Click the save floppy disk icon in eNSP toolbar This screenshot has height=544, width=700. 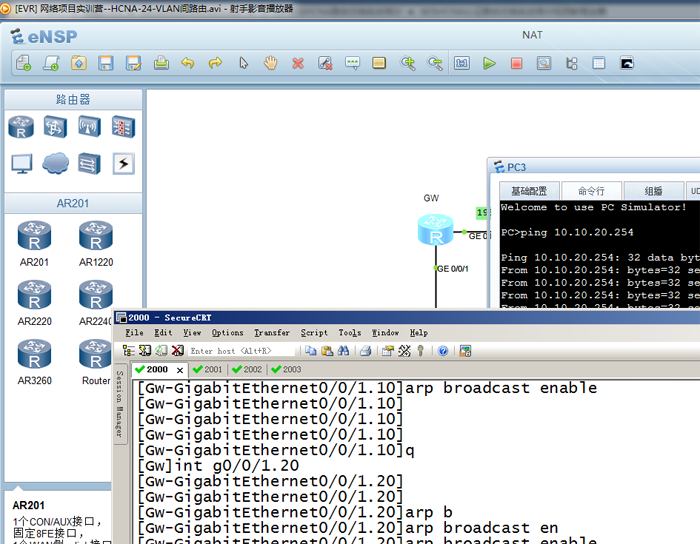click(106, 63)
